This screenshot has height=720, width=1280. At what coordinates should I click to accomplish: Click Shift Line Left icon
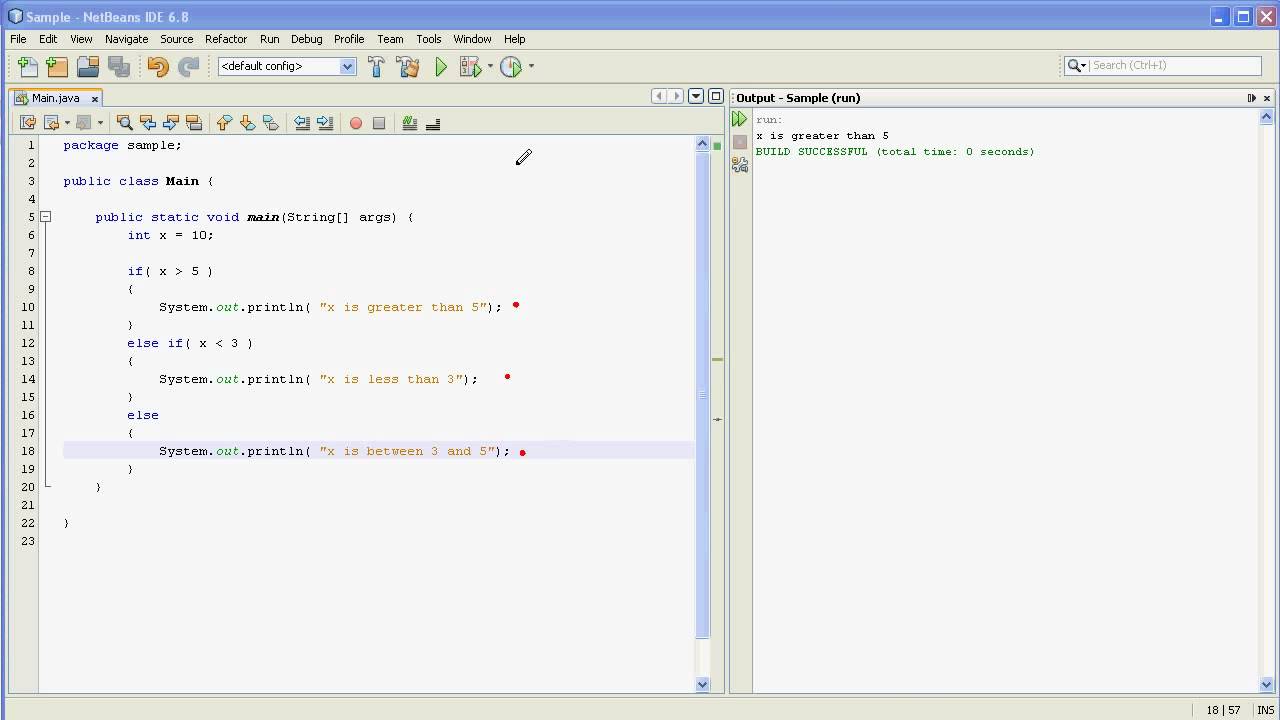(x=302, y=123)
